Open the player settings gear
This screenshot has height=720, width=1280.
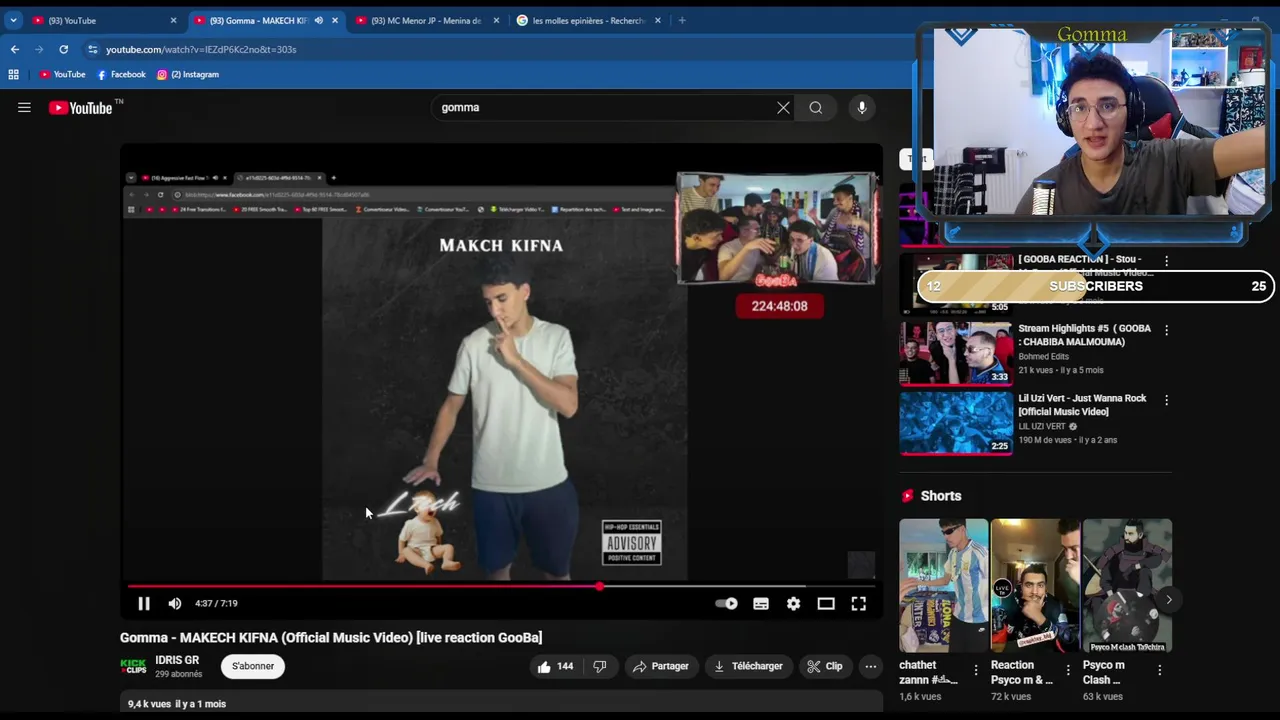pos(793,604)
